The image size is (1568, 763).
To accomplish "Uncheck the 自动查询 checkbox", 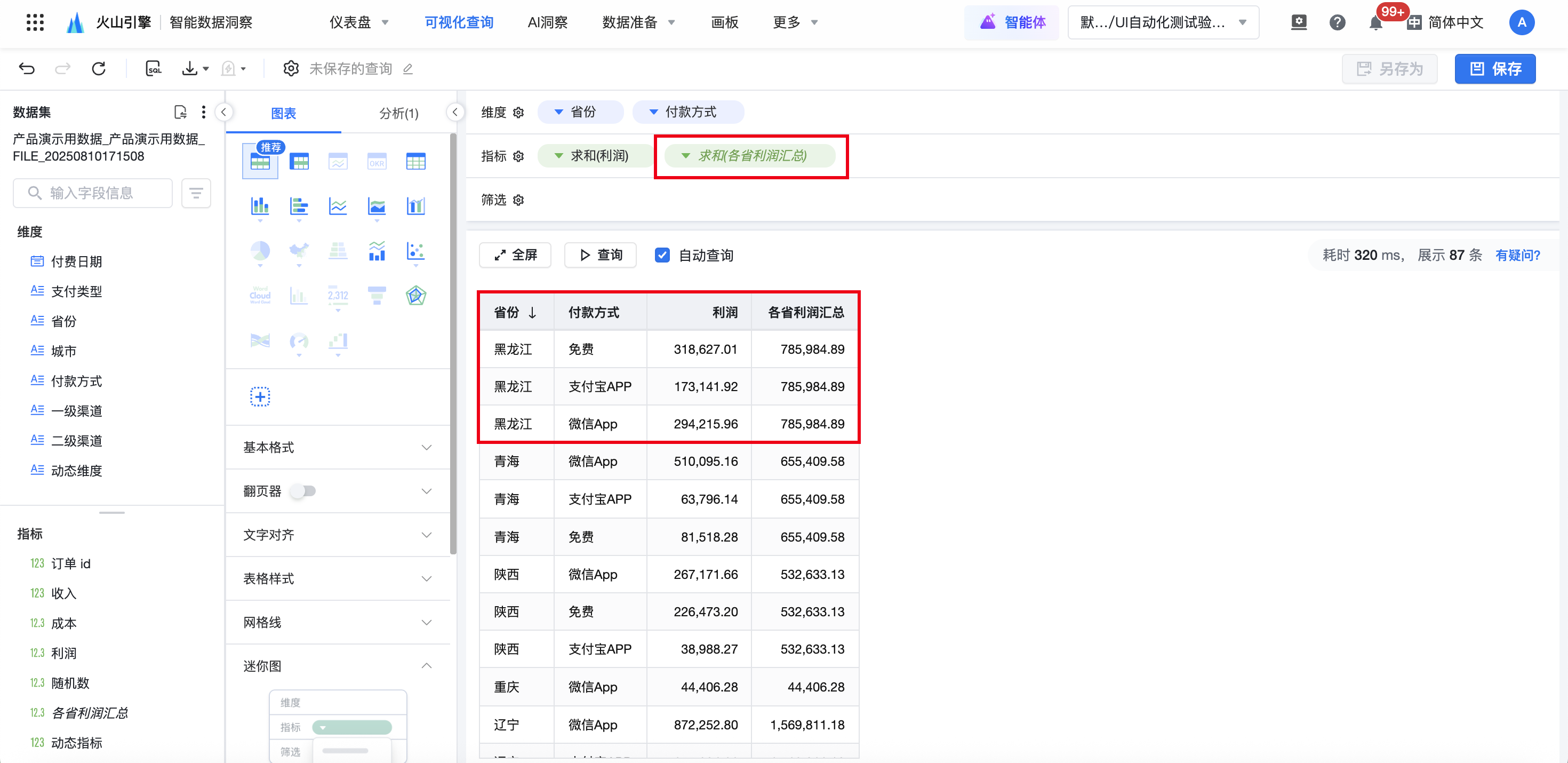I will click(662, 255).
